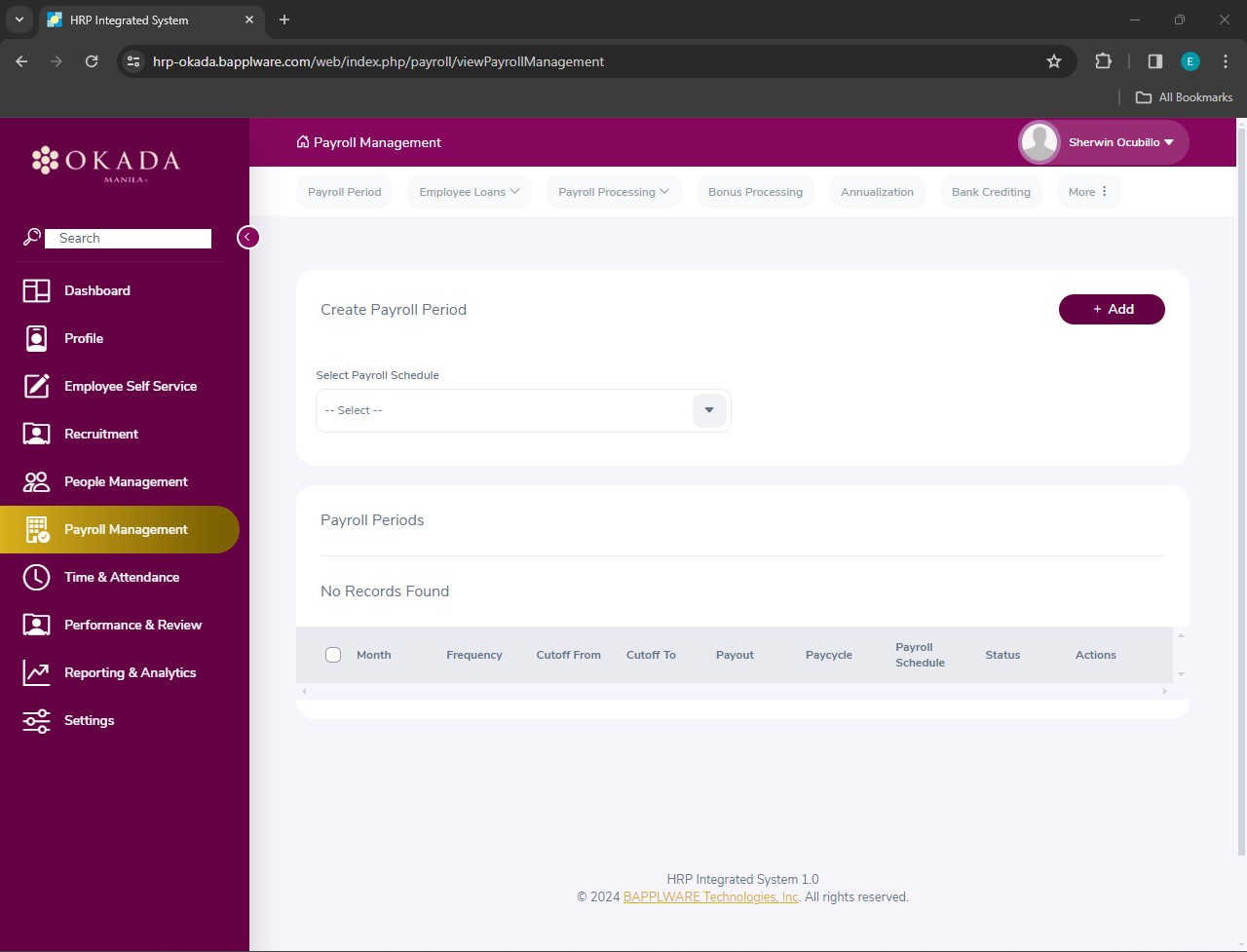This screenshot has width=1247, height=952.
Task: Collapse the sidebar with arrow button
Action: [248, 237]
